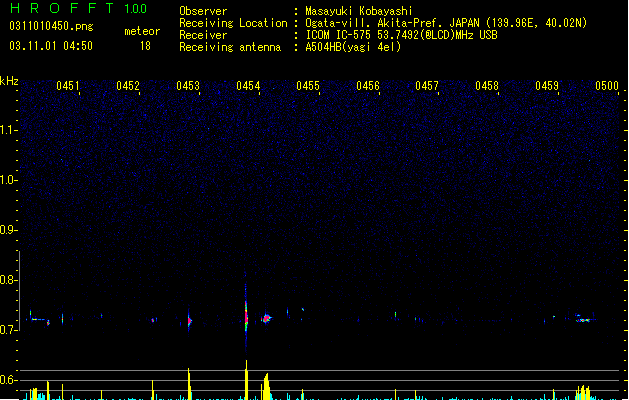Screen dimensions: 629x400
Task: Click the 0455 time marker
Action: [308, 86]
